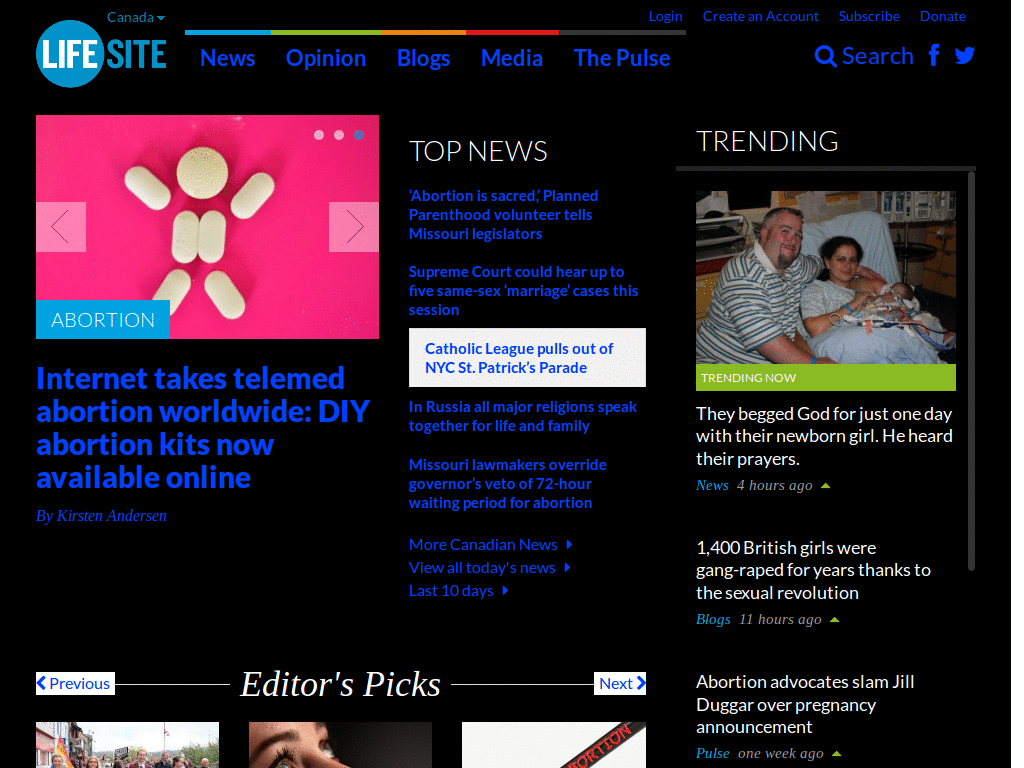Viewport: 1024px width, 768px height.
Task: Open 'Internet takes telemed abortion worldwide' headline
Action: tap(203, 428)
